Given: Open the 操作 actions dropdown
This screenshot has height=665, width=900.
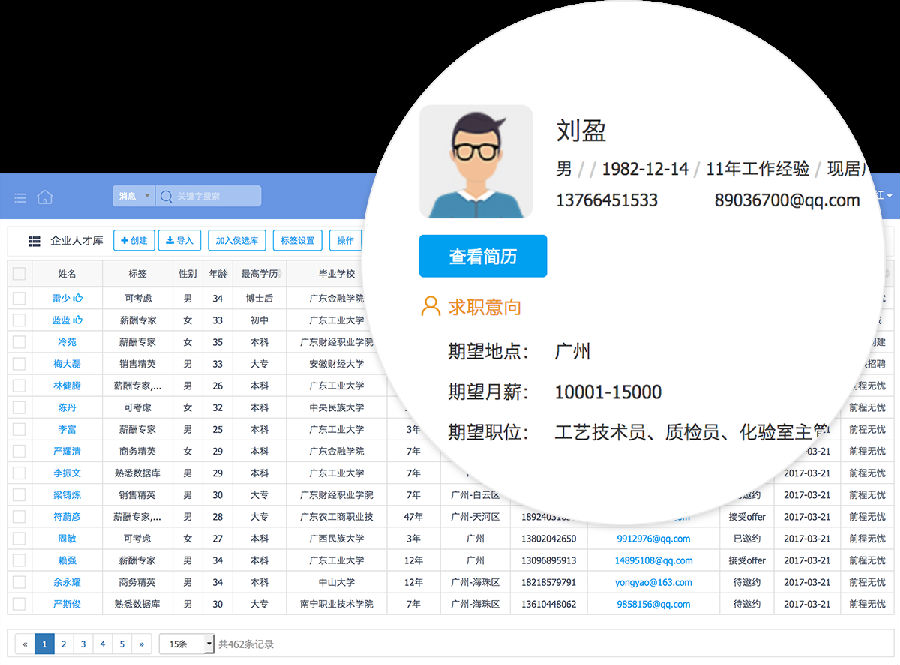Looking at the screenshot, I should coord(345,241).
